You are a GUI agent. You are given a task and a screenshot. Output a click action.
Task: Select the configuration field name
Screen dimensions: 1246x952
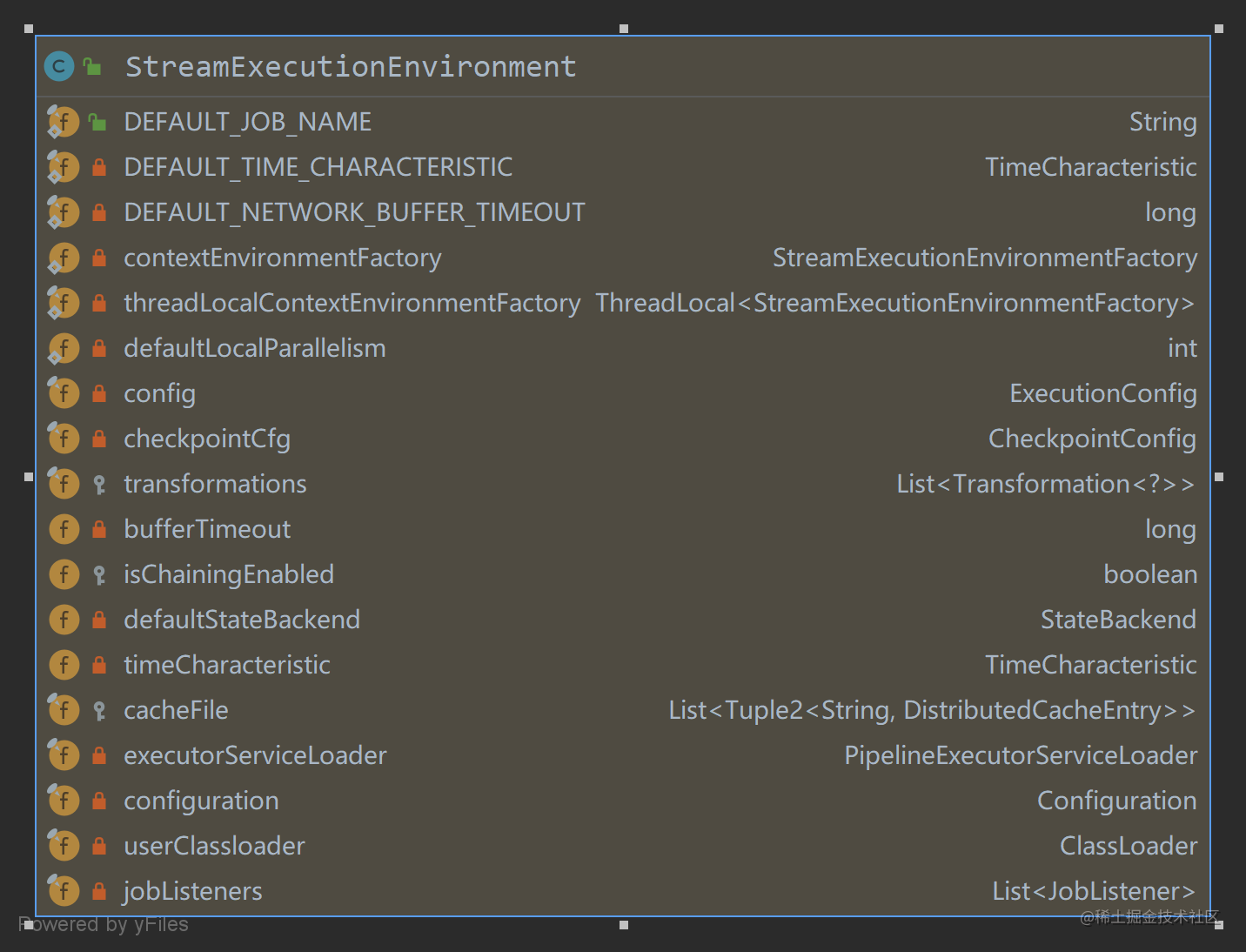[201, 801]
